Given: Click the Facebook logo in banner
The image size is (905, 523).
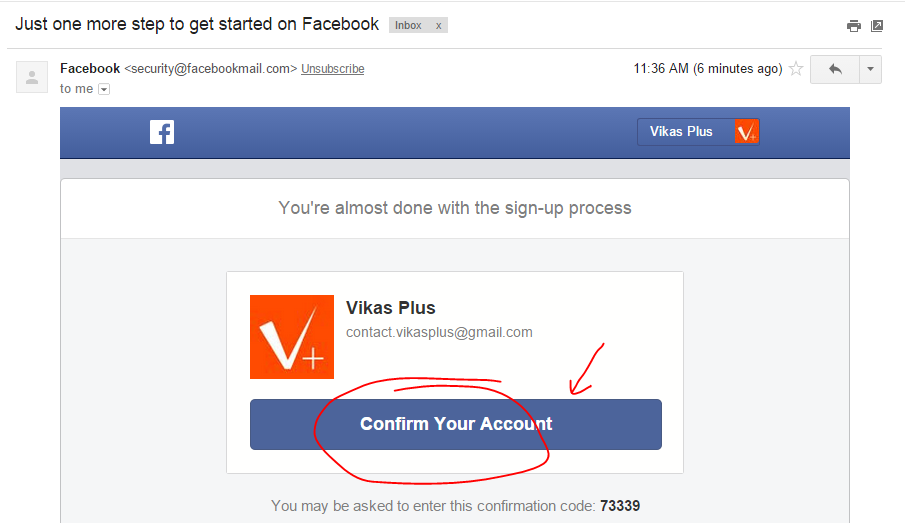Looking at the screenshot, I should [x=162, y=132].
